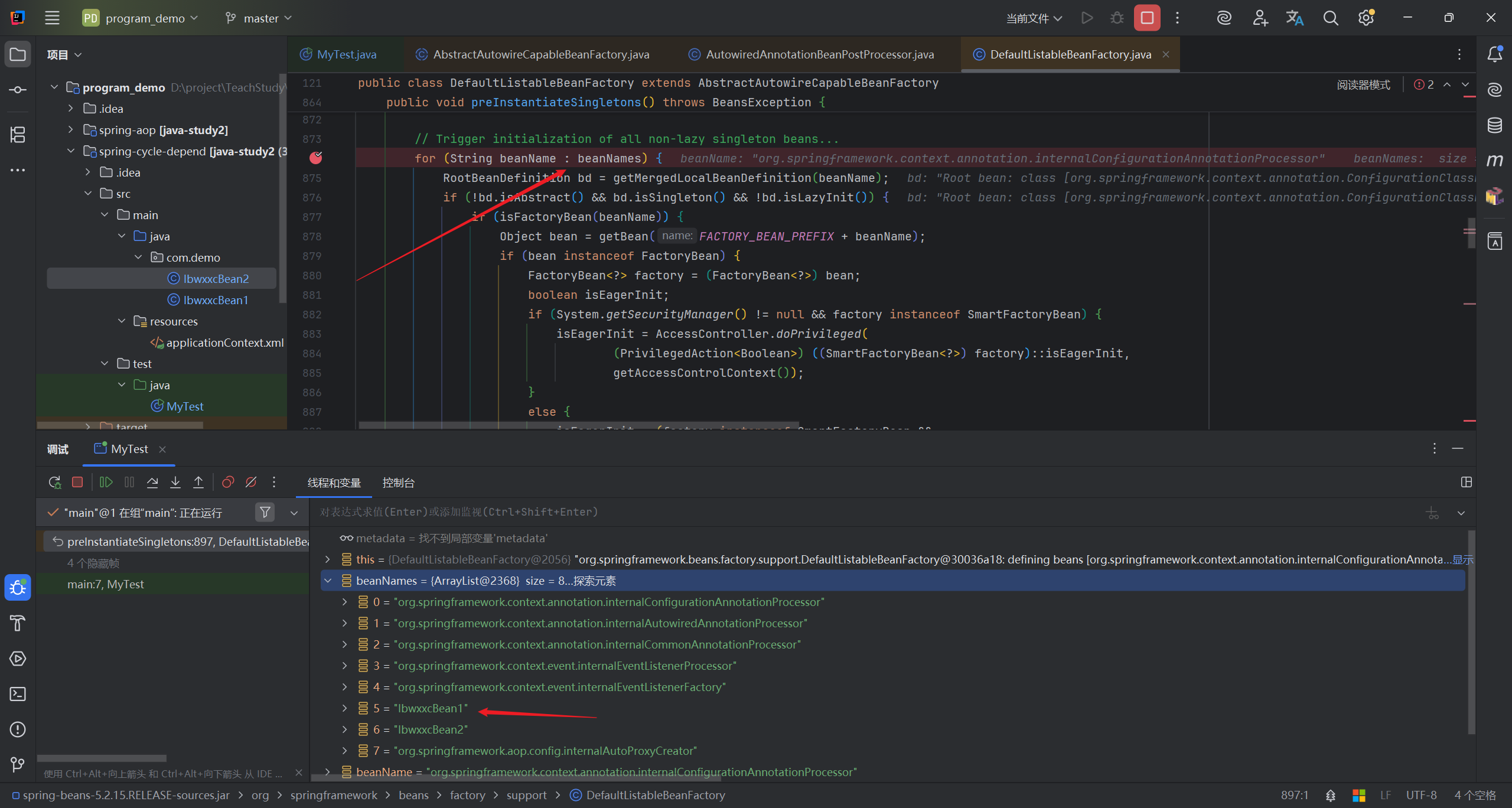The image size is (1512, 808).
Task: Switch to the 控制台 console tab
Action: tap(398, 483)
